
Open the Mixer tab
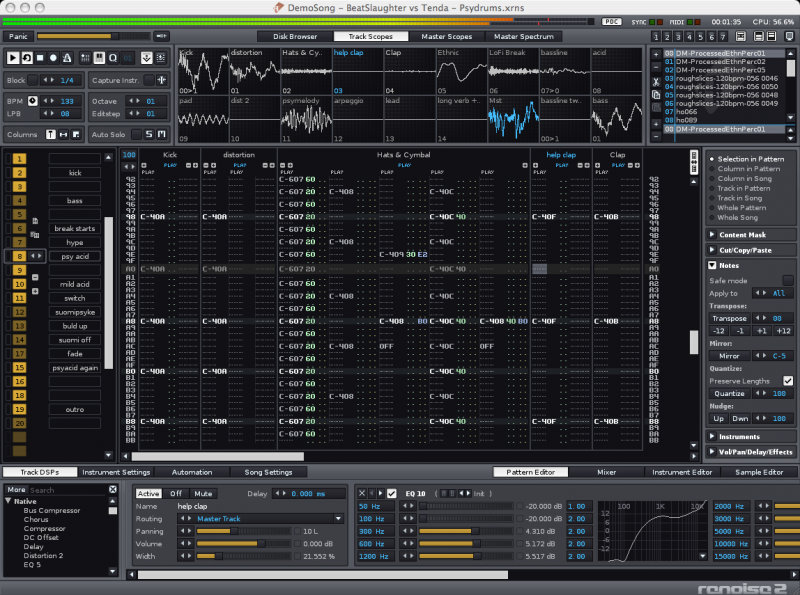tap(607, 472)
